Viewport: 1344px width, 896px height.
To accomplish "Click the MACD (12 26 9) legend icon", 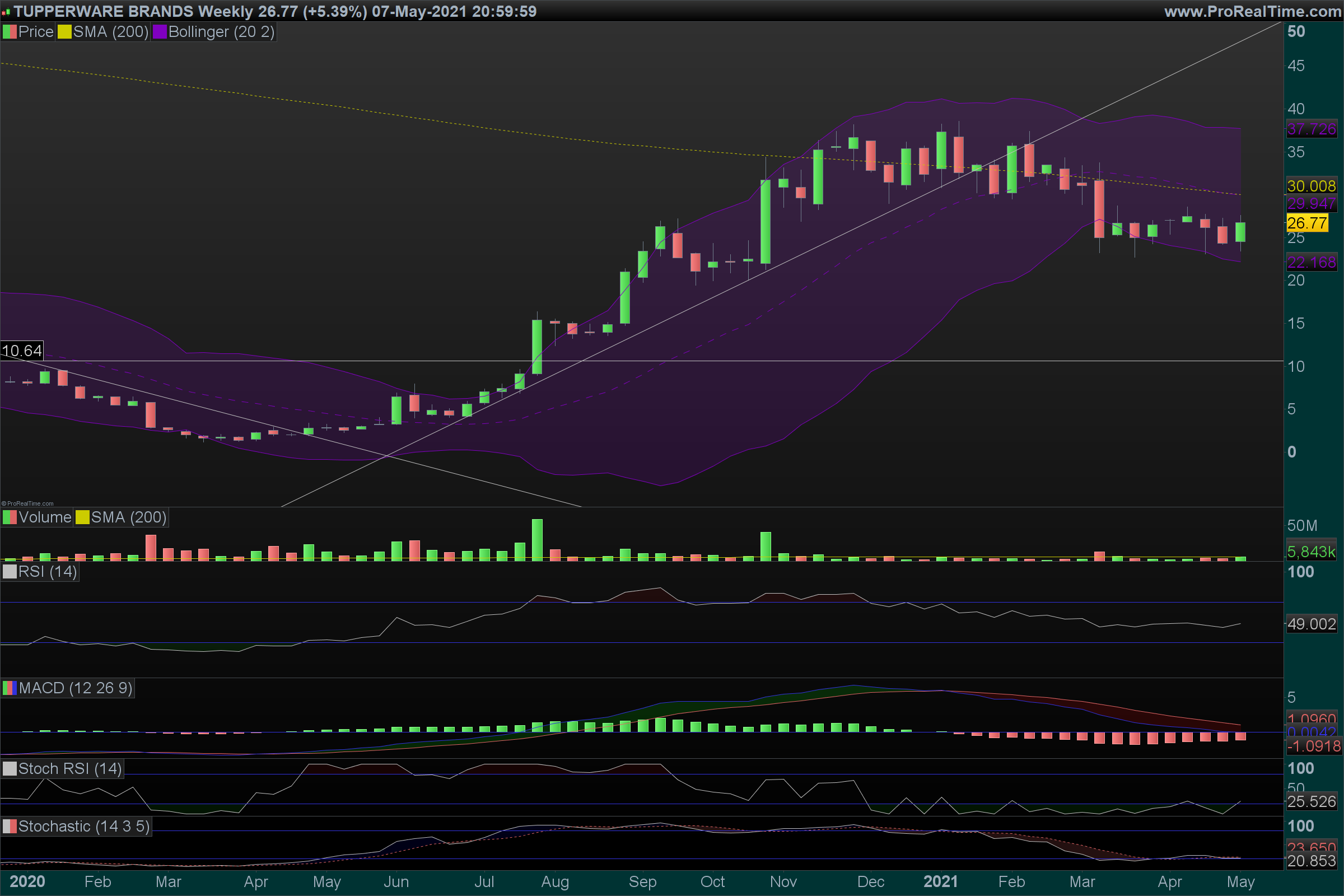I will [10, 688].
